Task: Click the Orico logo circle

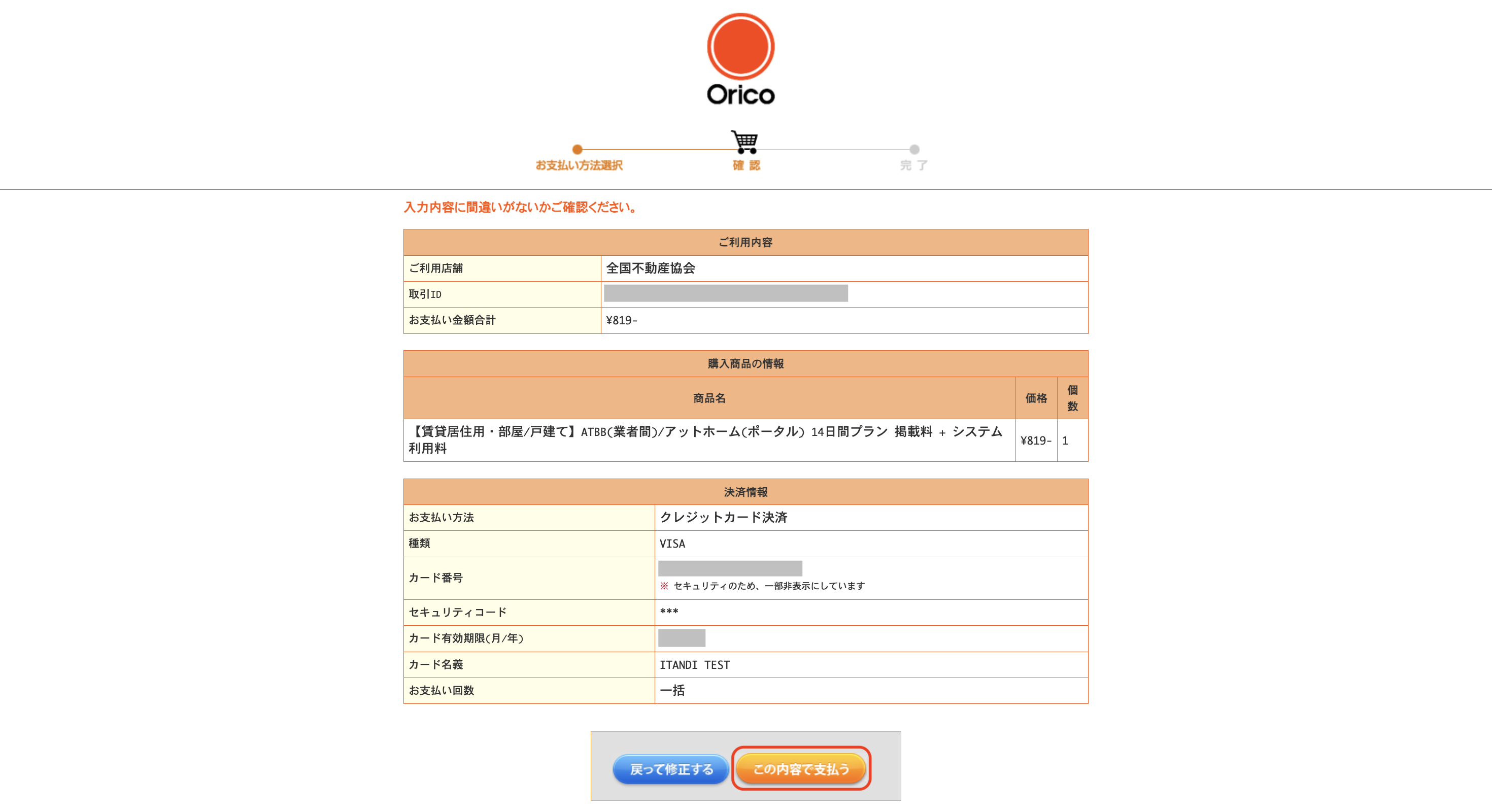Action: 740,46
